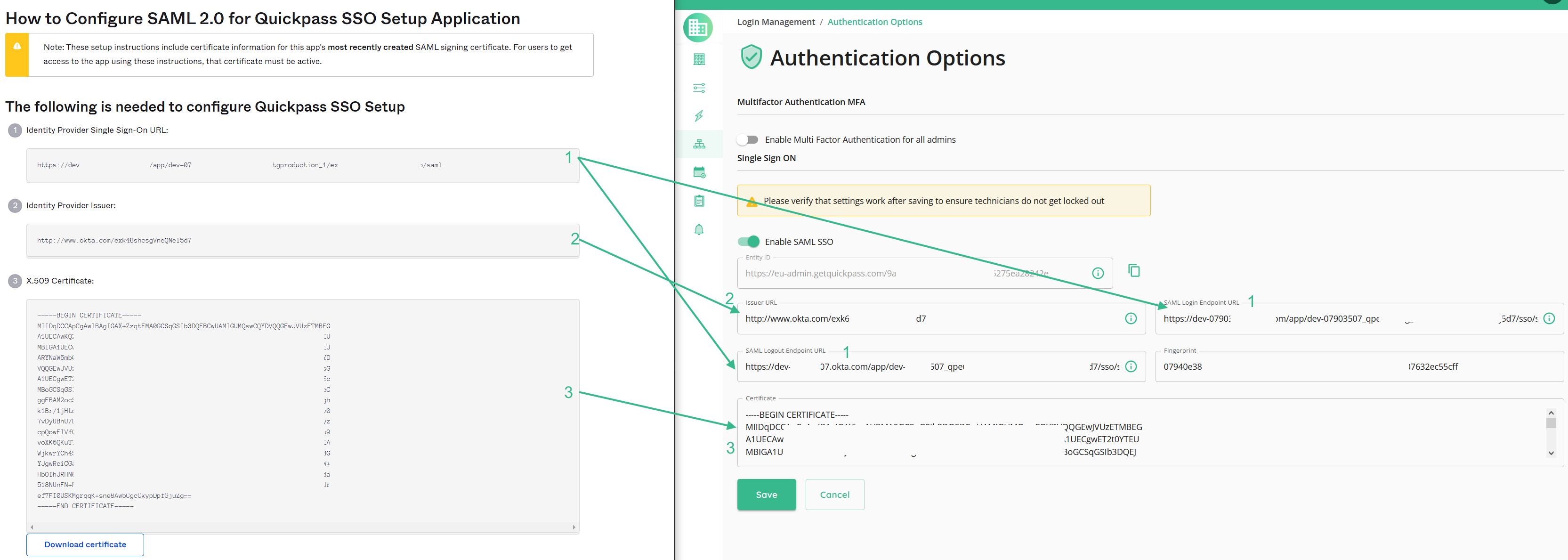Disable the Enable SAML SSO toggle

748,242
